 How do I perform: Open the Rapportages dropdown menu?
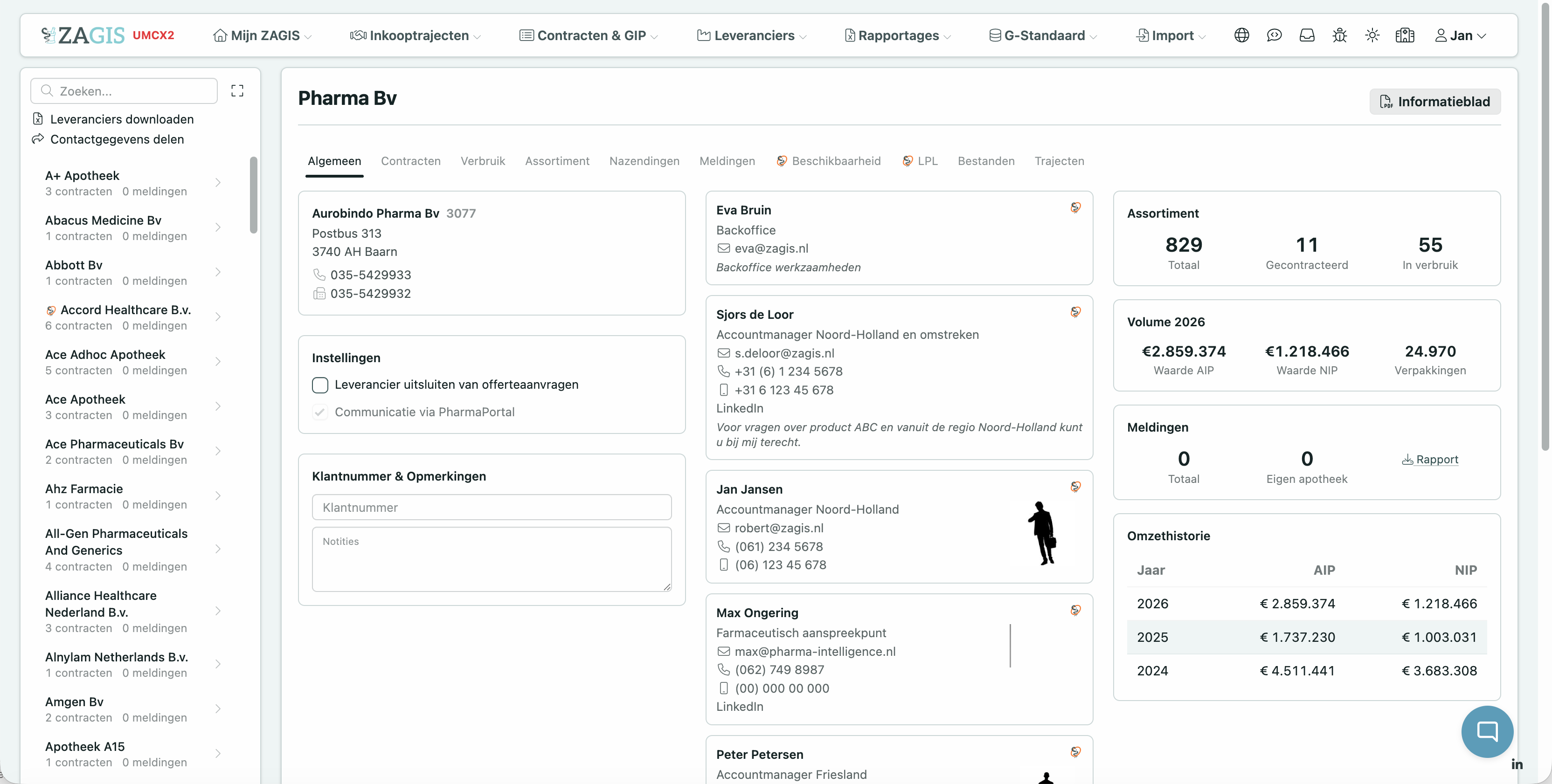coord(898,35)
